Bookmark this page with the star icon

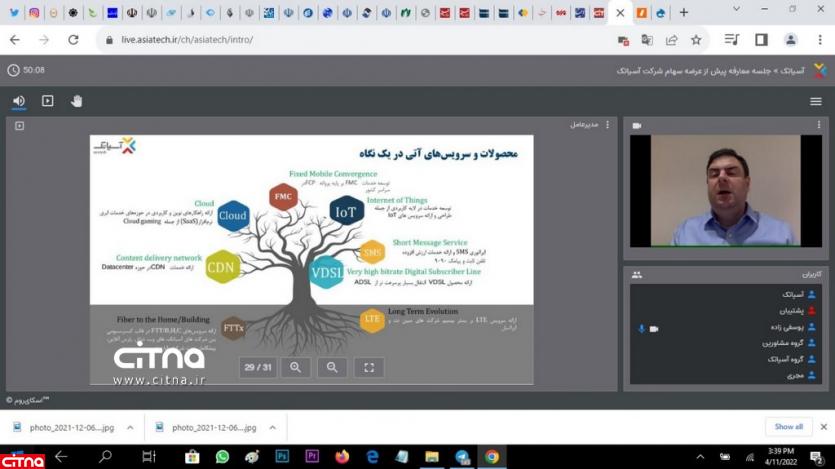pyautogui.click(x=696, y=40)
